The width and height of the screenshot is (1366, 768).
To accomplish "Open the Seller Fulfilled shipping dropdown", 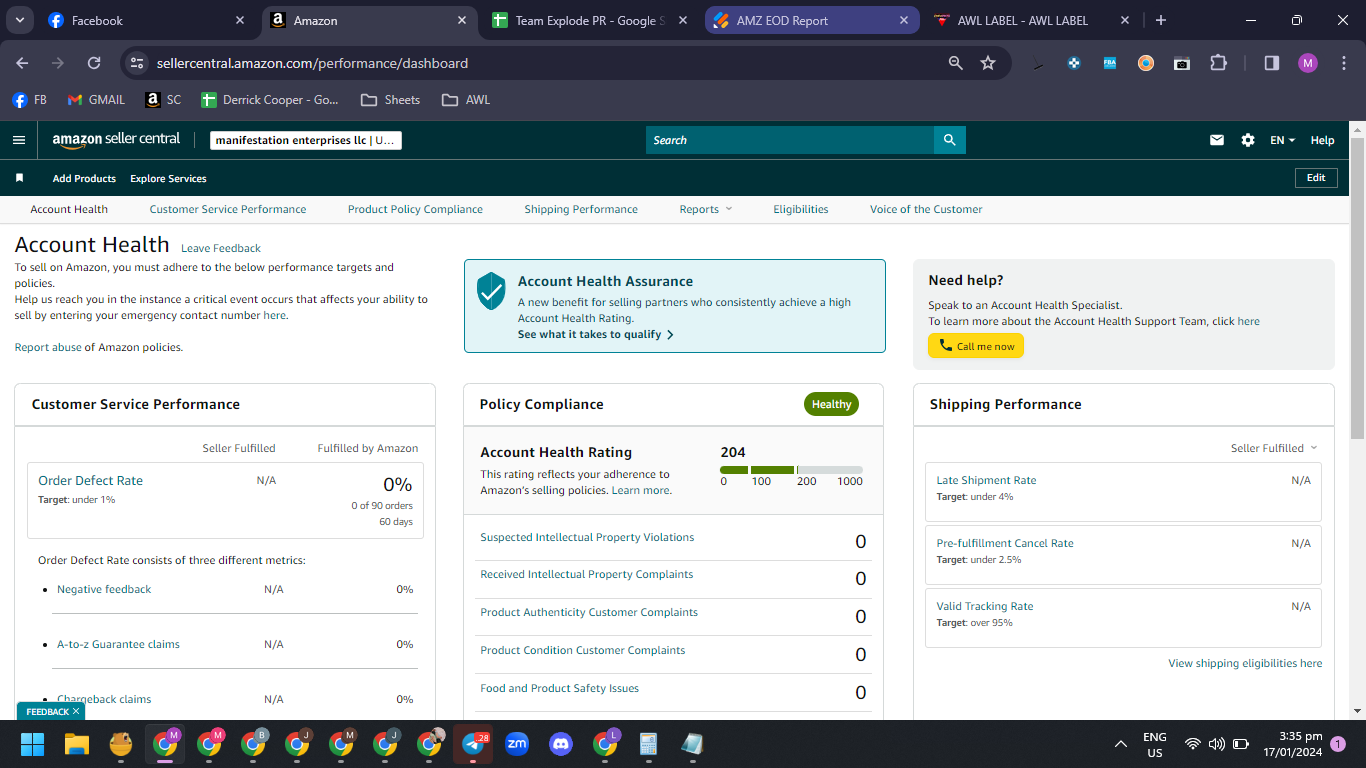I will point(1274,448).
